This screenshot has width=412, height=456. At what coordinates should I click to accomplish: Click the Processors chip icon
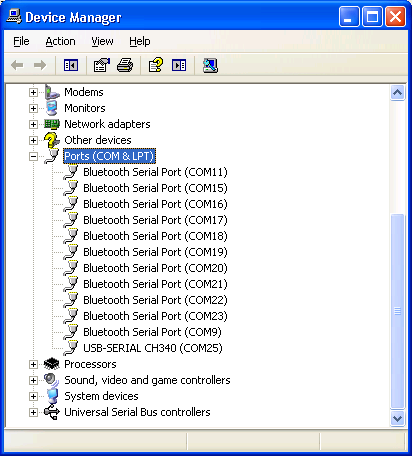tap(52, 364)
